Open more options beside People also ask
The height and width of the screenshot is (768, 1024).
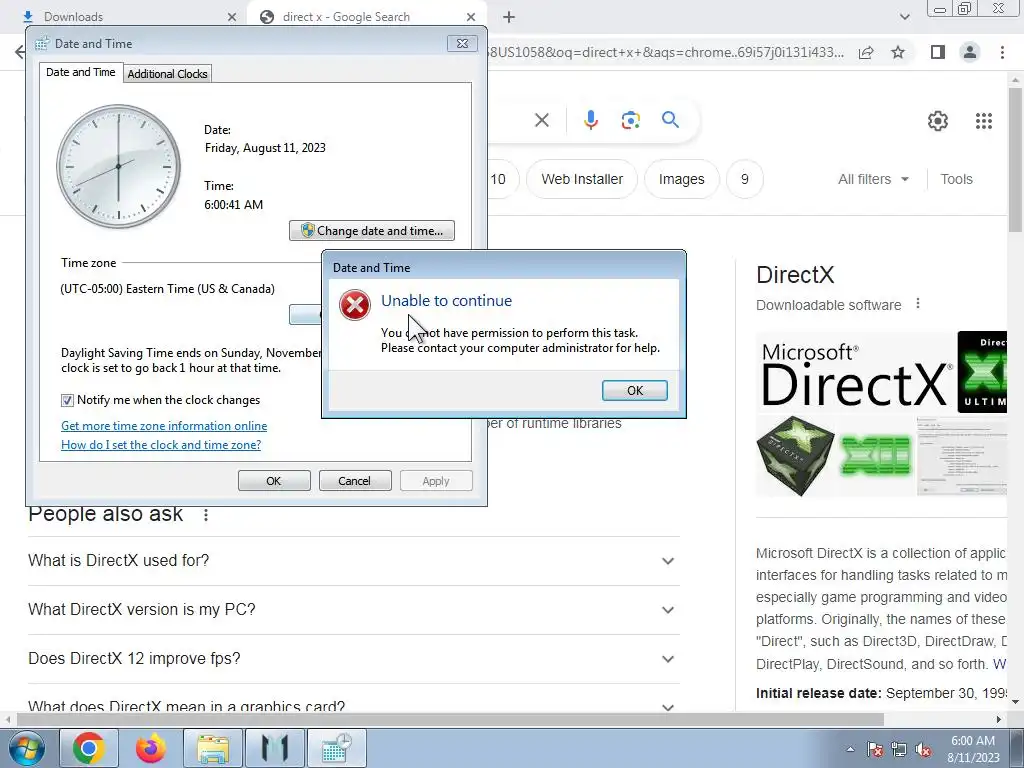point(206,515)
